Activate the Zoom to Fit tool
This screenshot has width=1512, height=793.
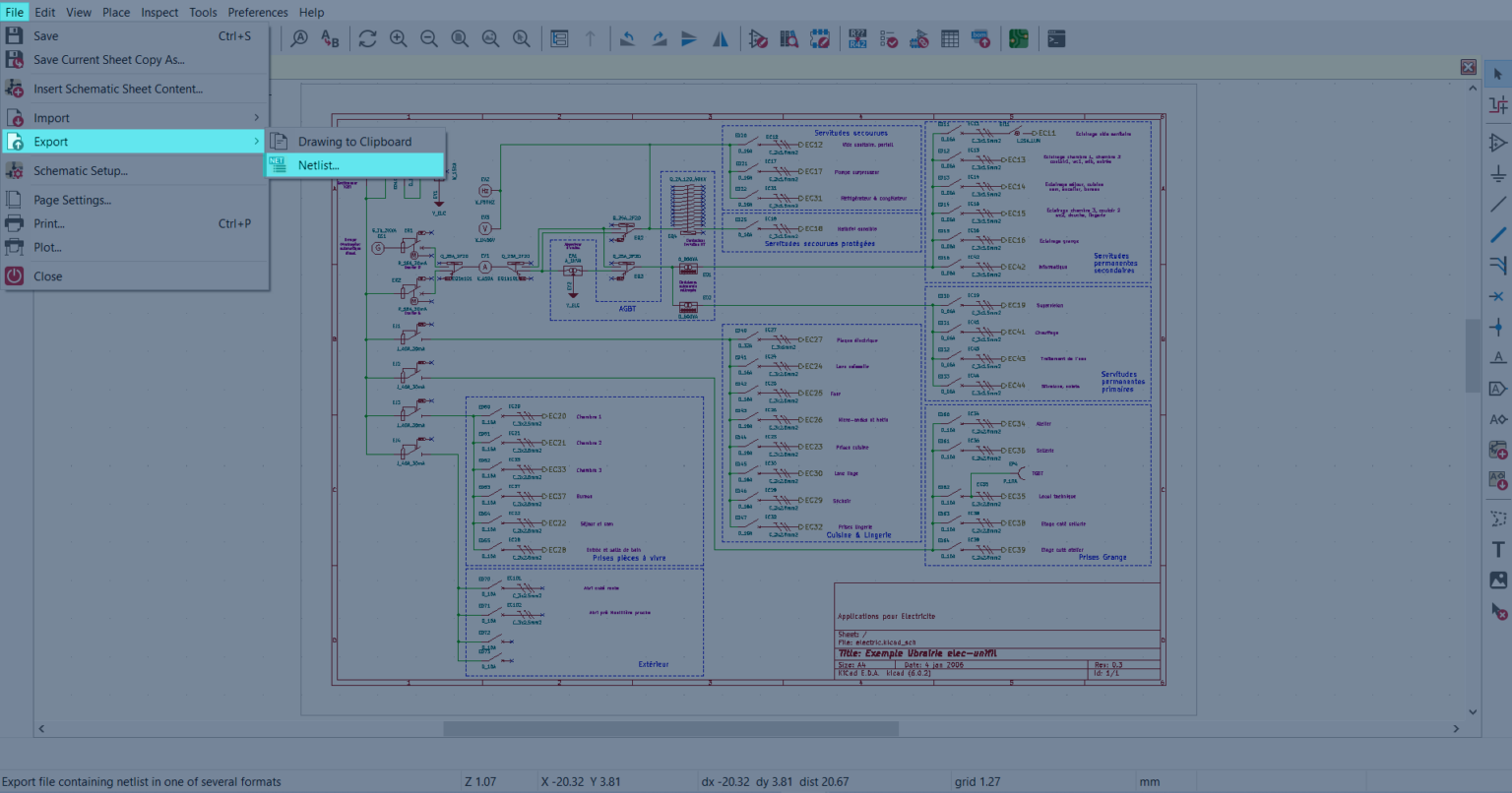point(460,38)
